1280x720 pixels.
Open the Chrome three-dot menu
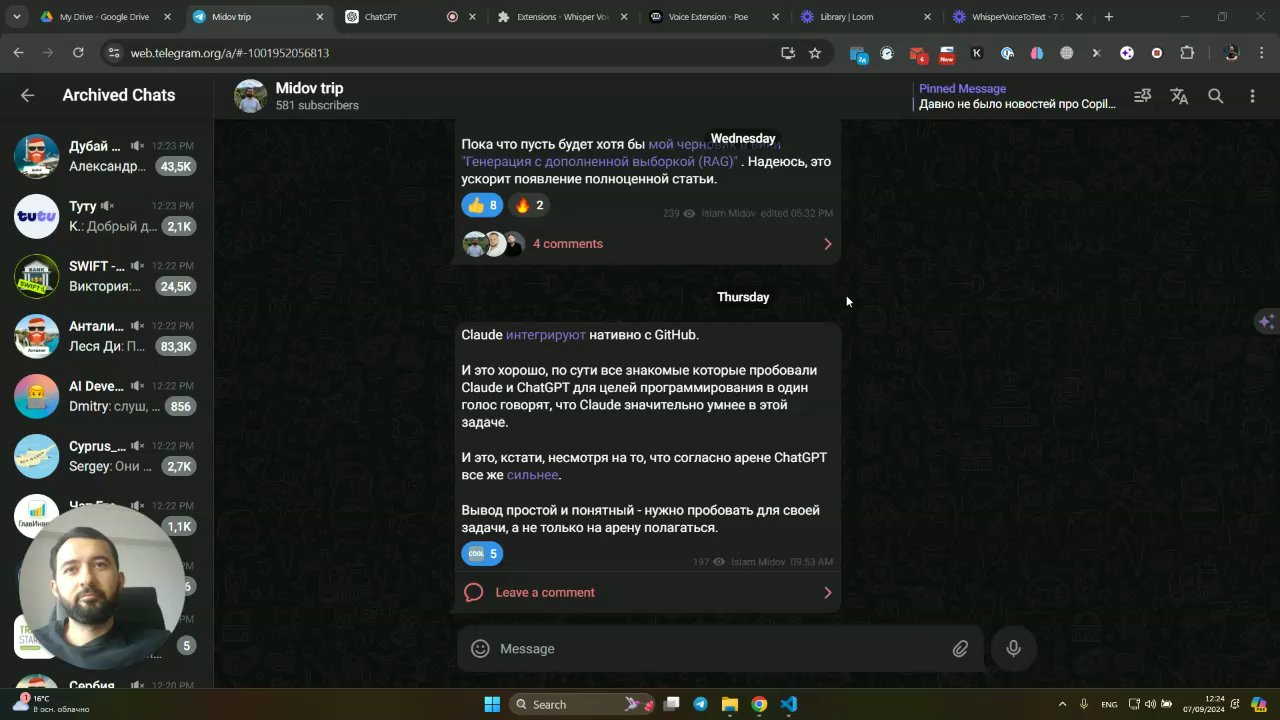click(x=1262, y=54)
